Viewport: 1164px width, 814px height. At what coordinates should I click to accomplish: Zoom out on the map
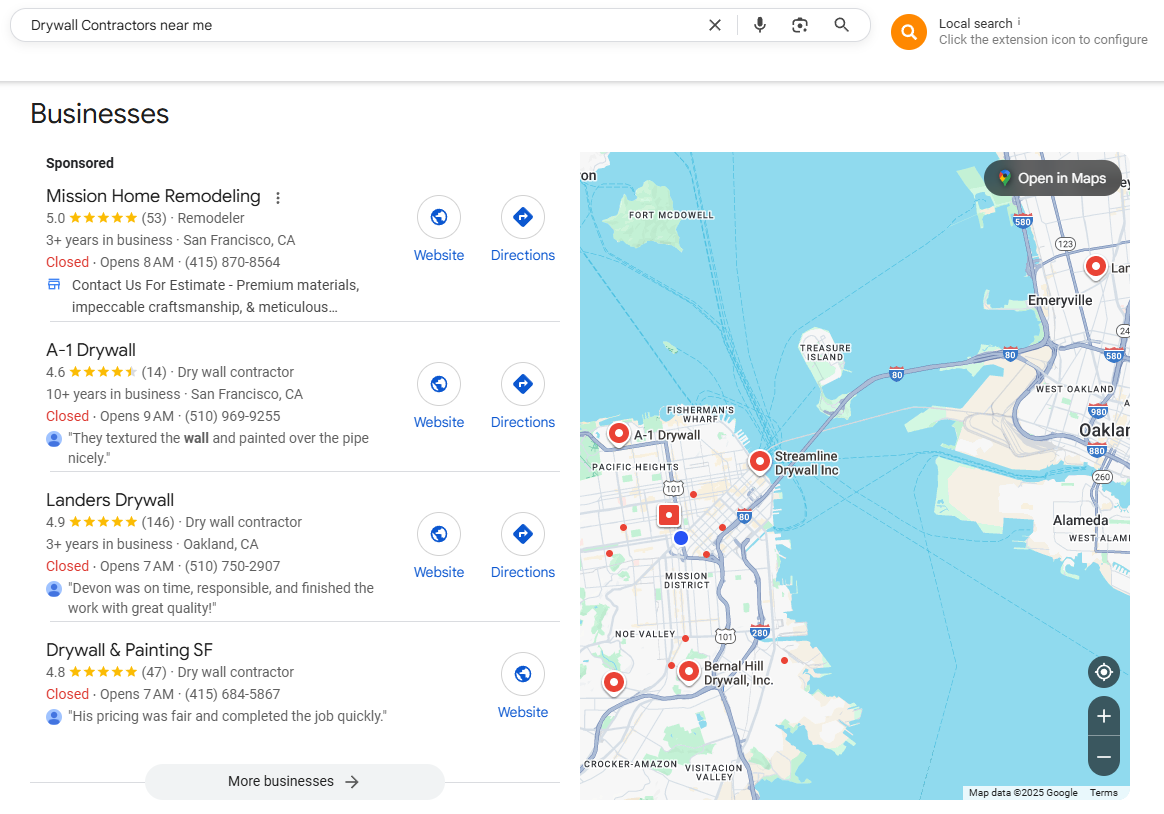click(1103, 757)
